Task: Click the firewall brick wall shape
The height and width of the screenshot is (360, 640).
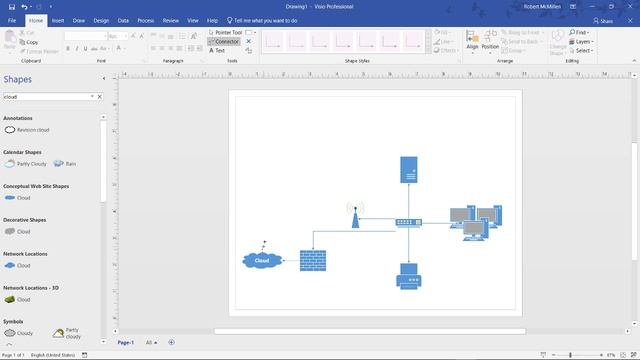Action: (313, 260)
